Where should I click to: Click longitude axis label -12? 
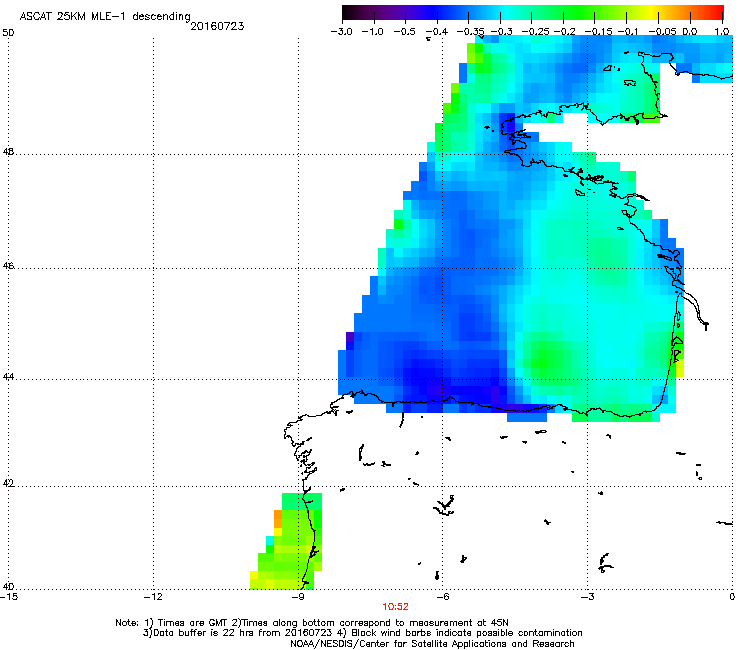(x=153, y=597)
